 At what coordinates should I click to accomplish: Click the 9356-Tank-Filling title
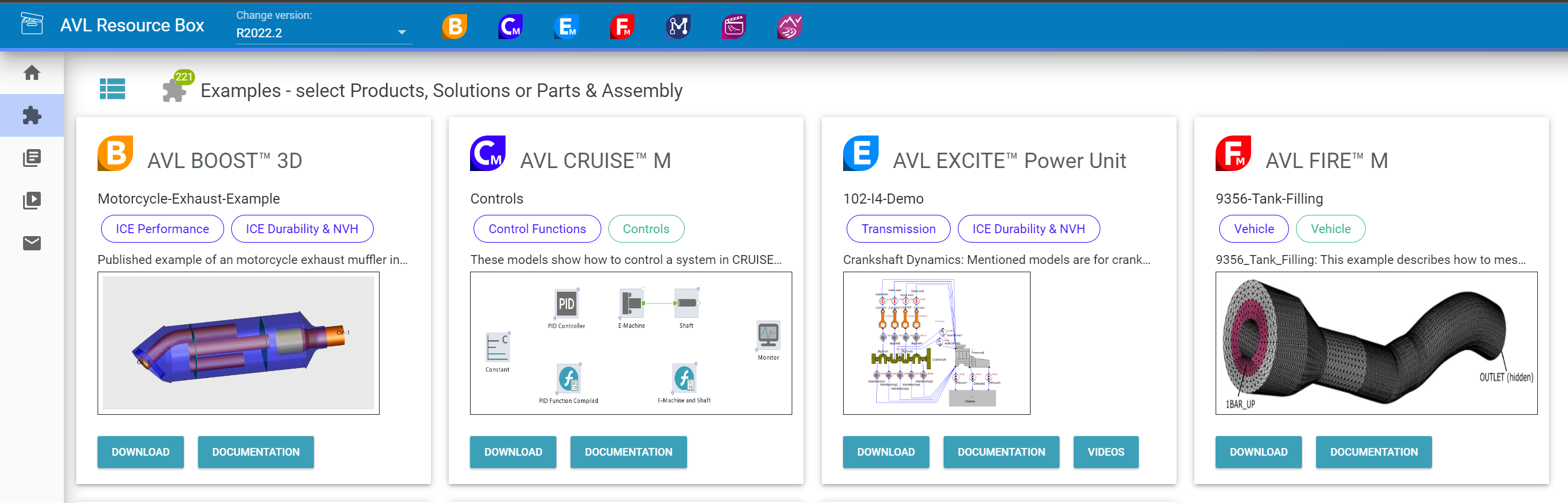click(x=1269, y=198)
